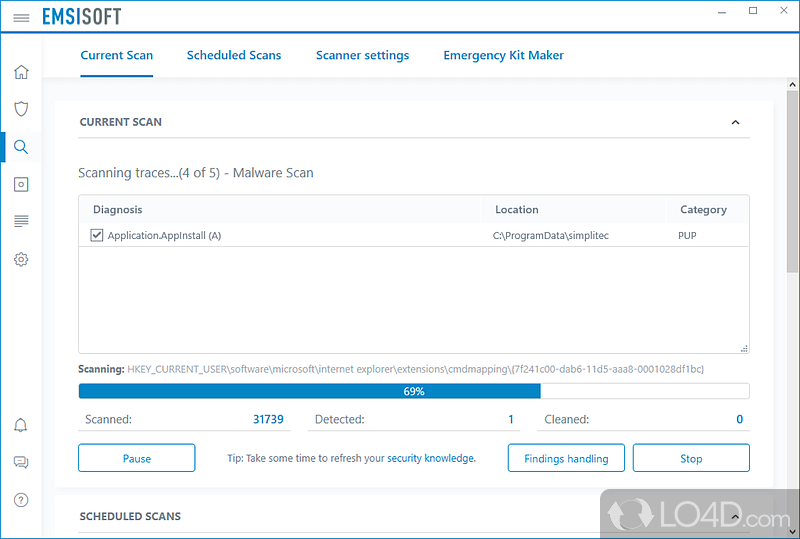Screen dimensions: 800x539
Task: Open the Quarantine icon in sidebar
Action: 21,184
